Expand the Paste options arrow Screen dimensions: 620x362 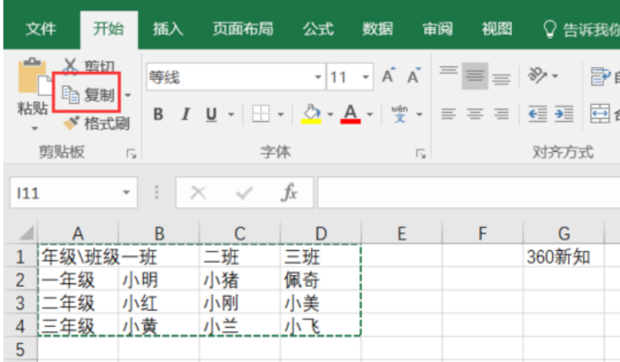pyautogui.click(x=35, y=128)
